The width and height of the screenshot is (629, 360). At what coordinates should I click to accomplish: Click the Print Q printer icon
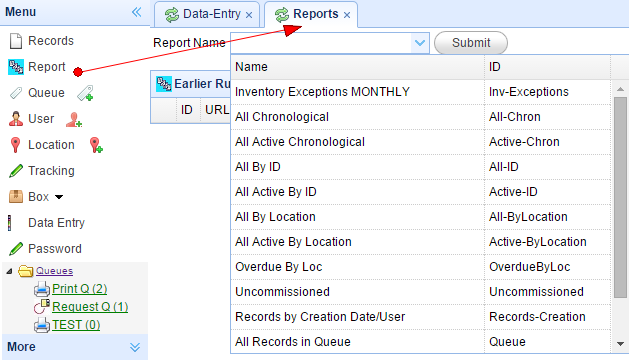point(42,289)
